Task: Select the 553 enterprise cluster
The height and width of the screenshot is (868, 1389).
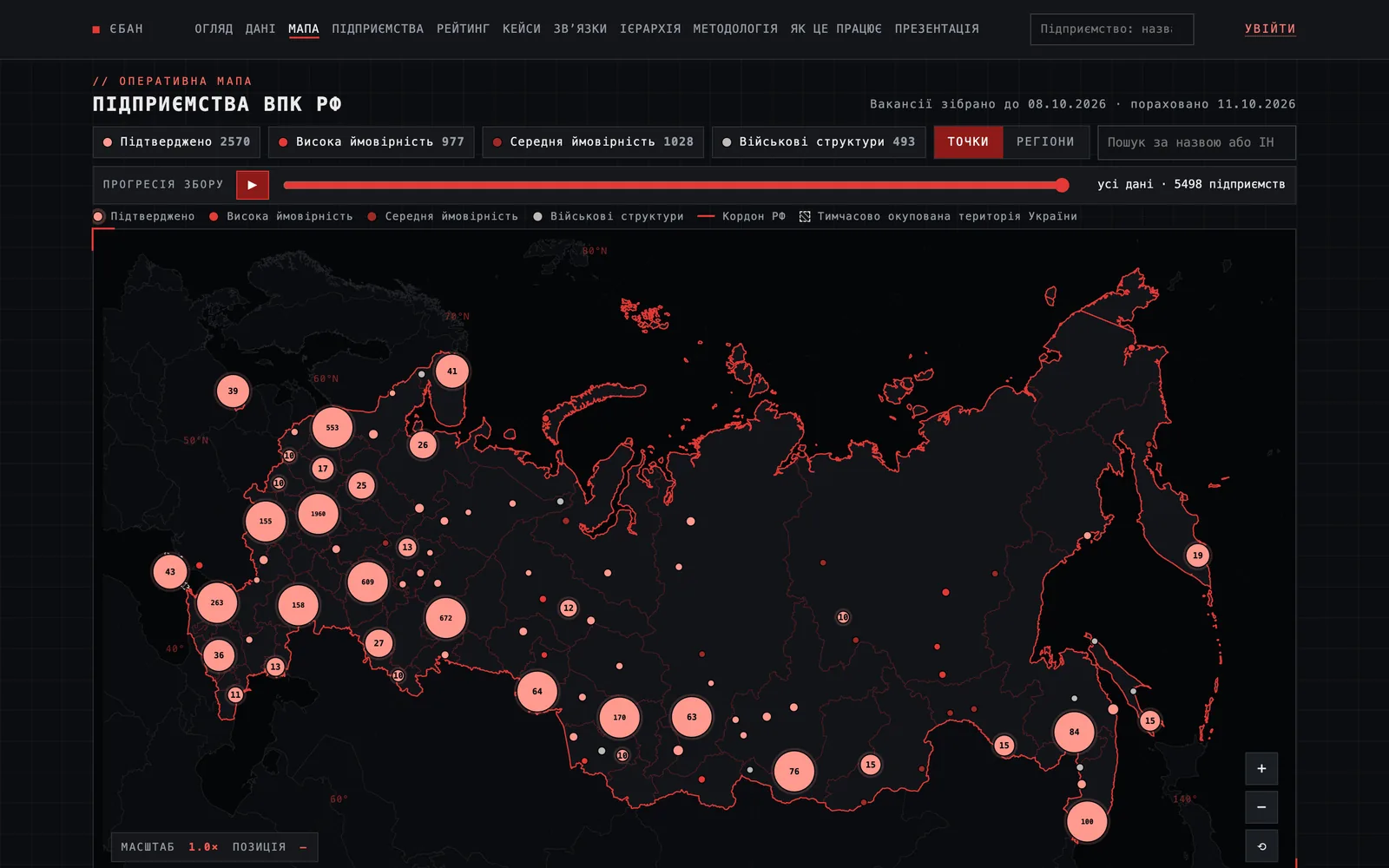Action: (x=332, y=427)
